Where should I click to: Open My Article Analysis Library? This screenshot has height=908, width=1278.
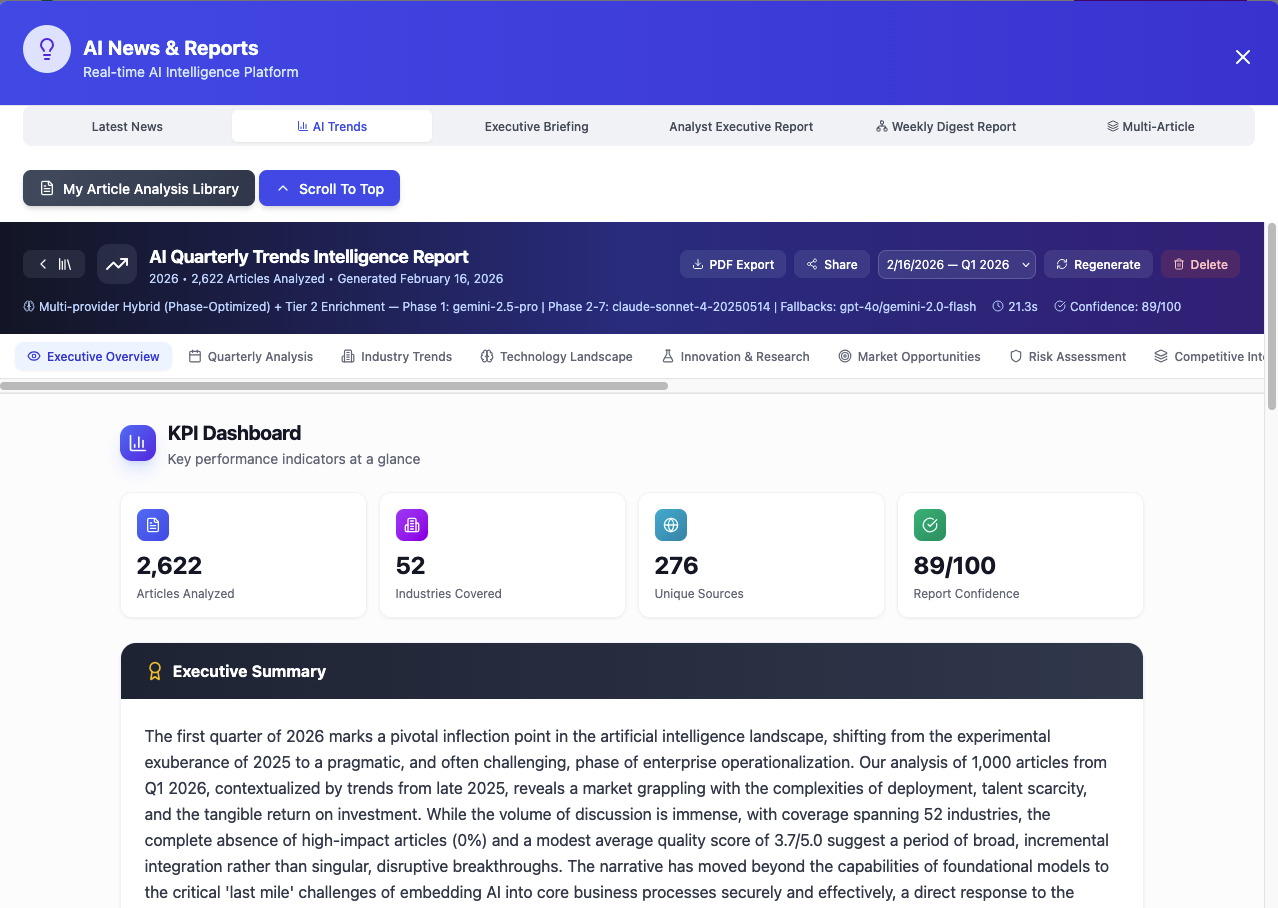click(x=139, y=188)
